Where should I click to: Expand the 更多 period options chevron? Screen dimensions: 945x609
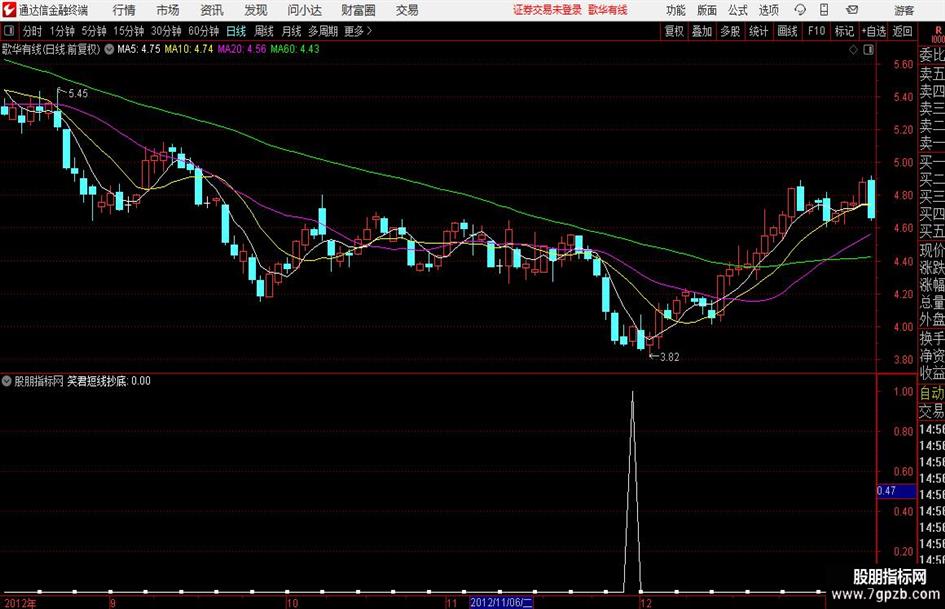369,31
